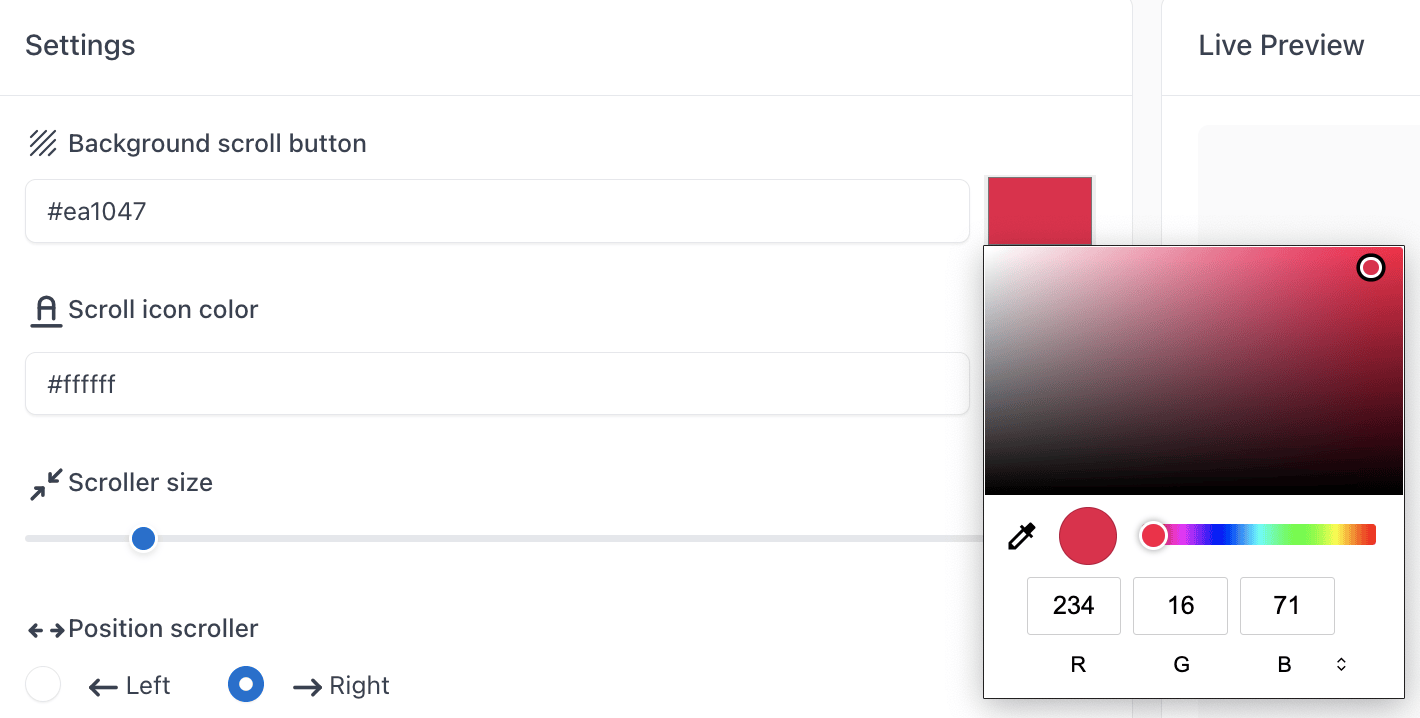Viewport: 1420px width, 718px height.
Task: Click the R value field showing 234
Action: pyautogui.click(x=1074, y=606)
